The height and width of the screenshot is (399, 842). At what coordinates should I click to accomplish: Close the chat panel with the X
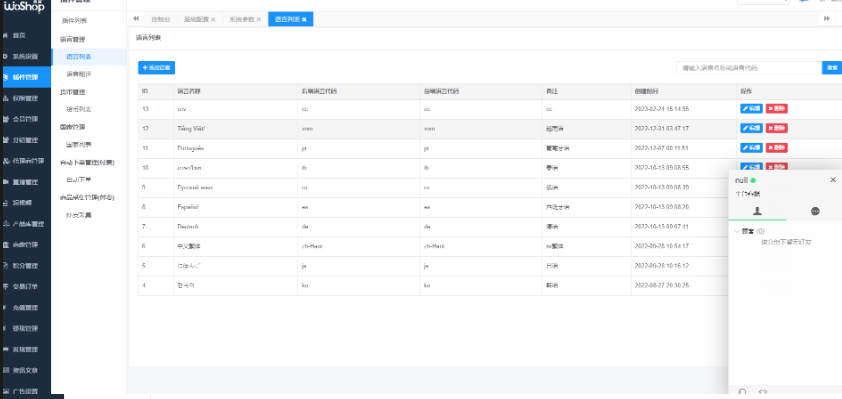tap(833, 180)
